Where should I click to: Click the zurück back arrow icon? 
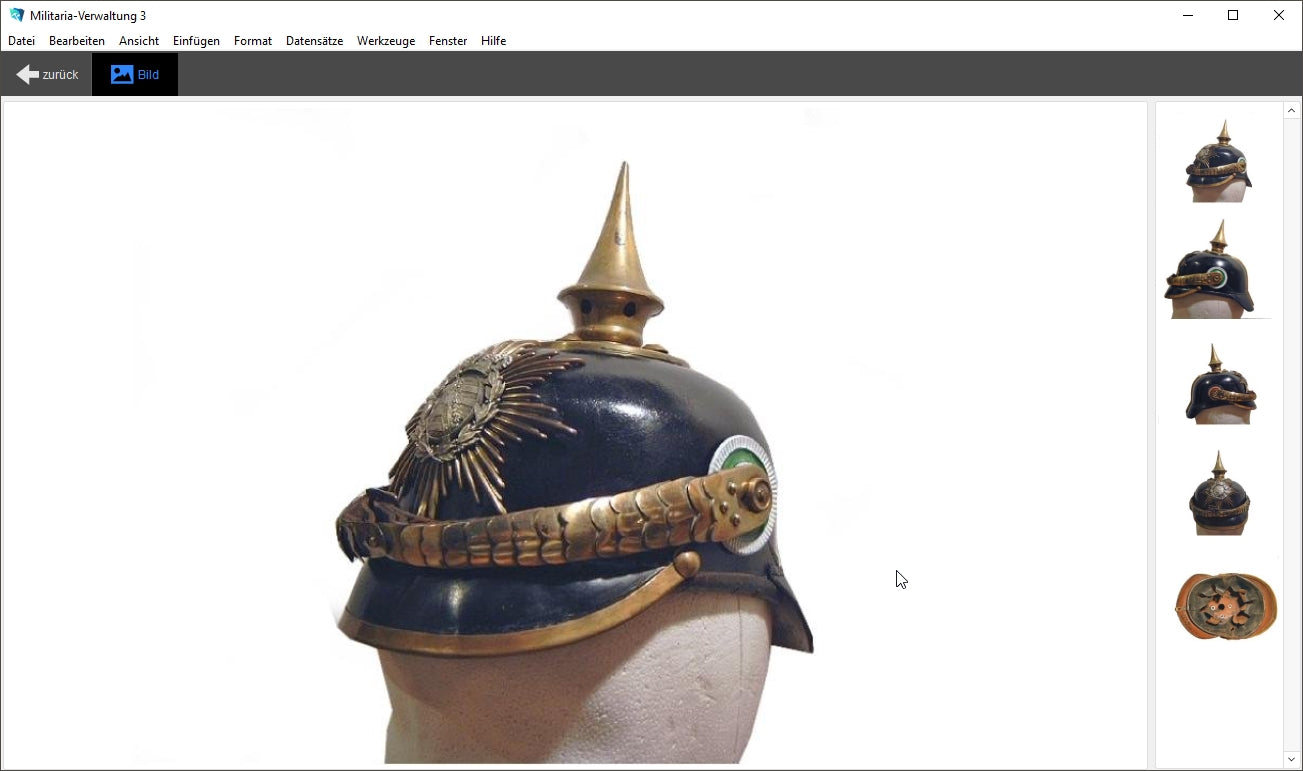point(28,75)
